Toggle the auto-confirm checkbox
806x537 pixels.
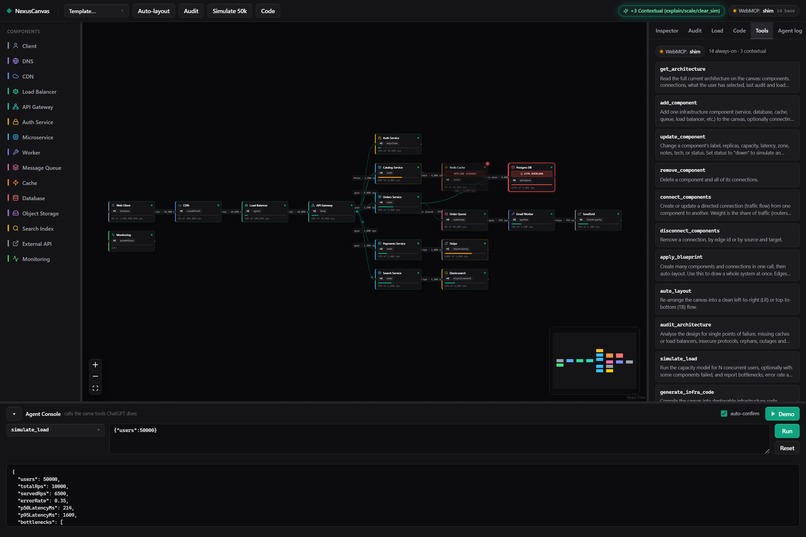pyautogui.click(x=724, y=414)
